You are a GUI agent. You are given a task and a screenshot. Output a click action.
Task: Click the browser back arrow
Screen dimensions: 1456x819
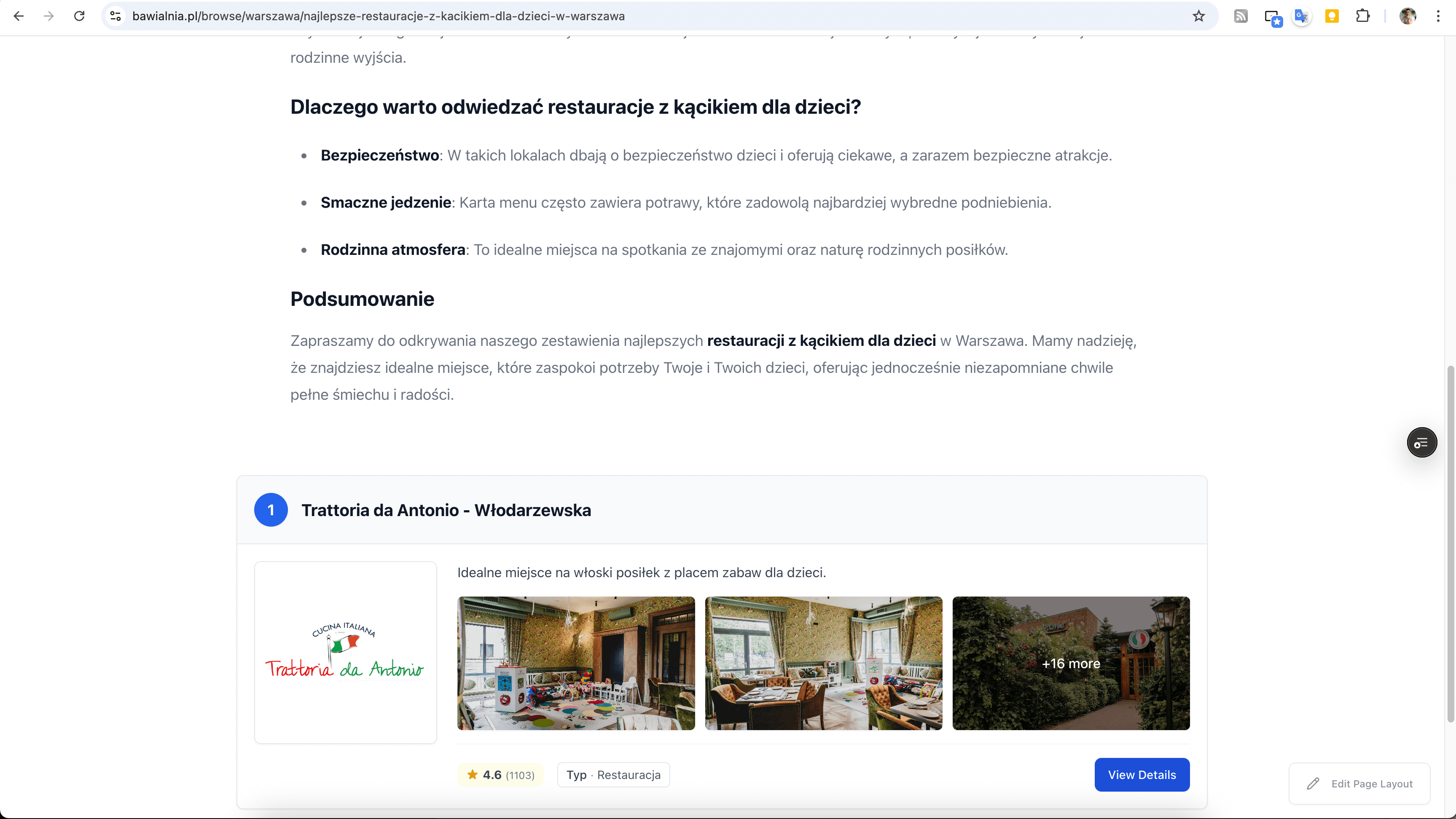pos(19,16)
